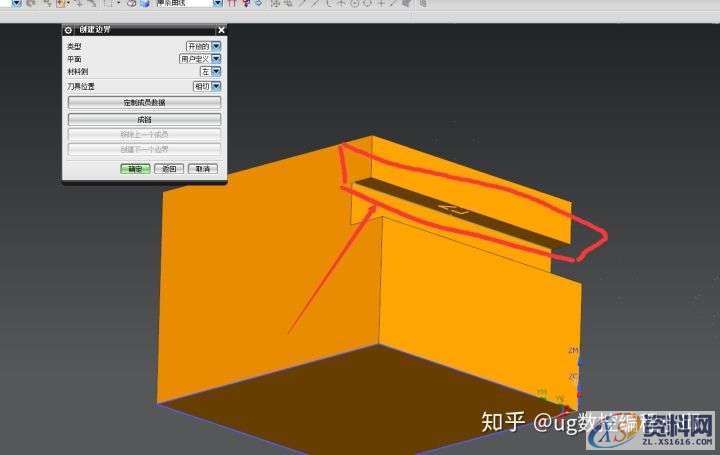Cancel the dialog using 取消 button
This screenshot has width=720, height=455.
click(x=203, y=169)
